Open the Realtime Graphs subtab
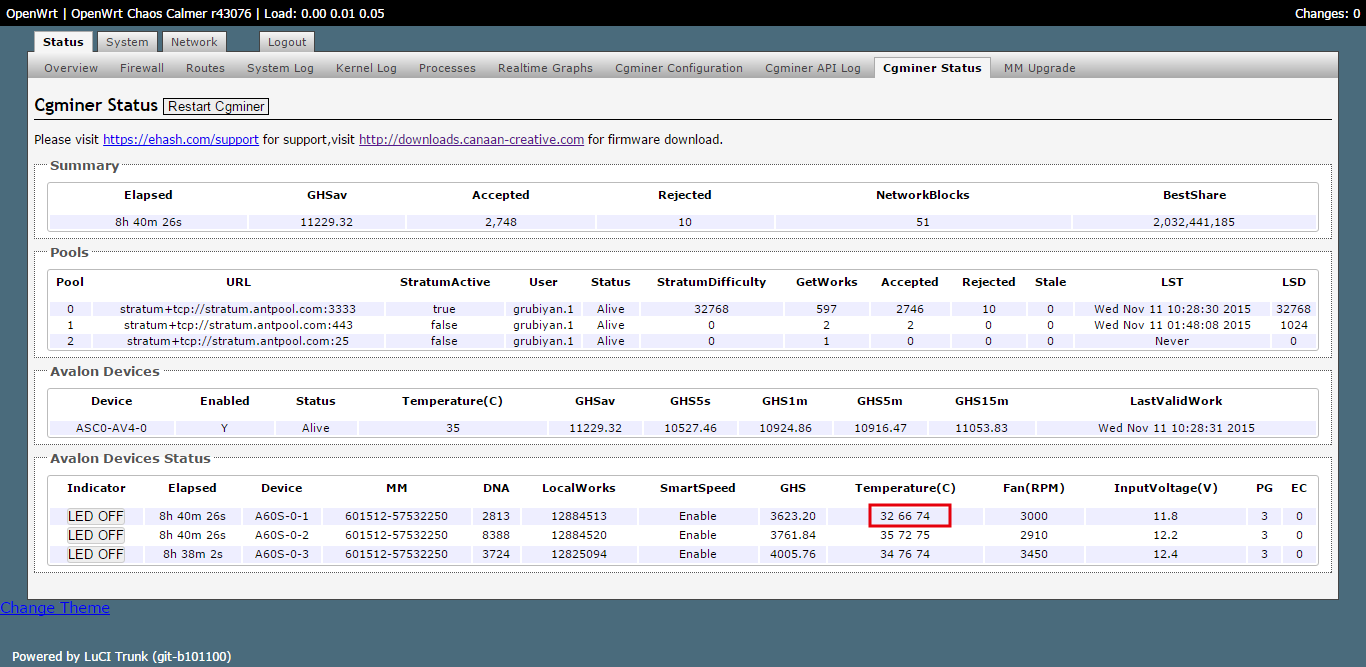 pyautogui.click(x=545, y=68)
